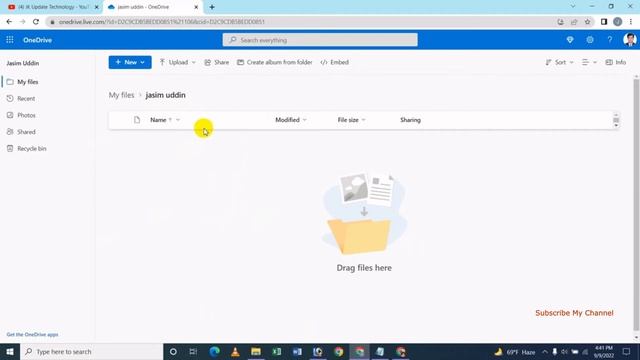Click the Search everything field
Viewport: 640px width, 360px height.
tap(320, 40)
